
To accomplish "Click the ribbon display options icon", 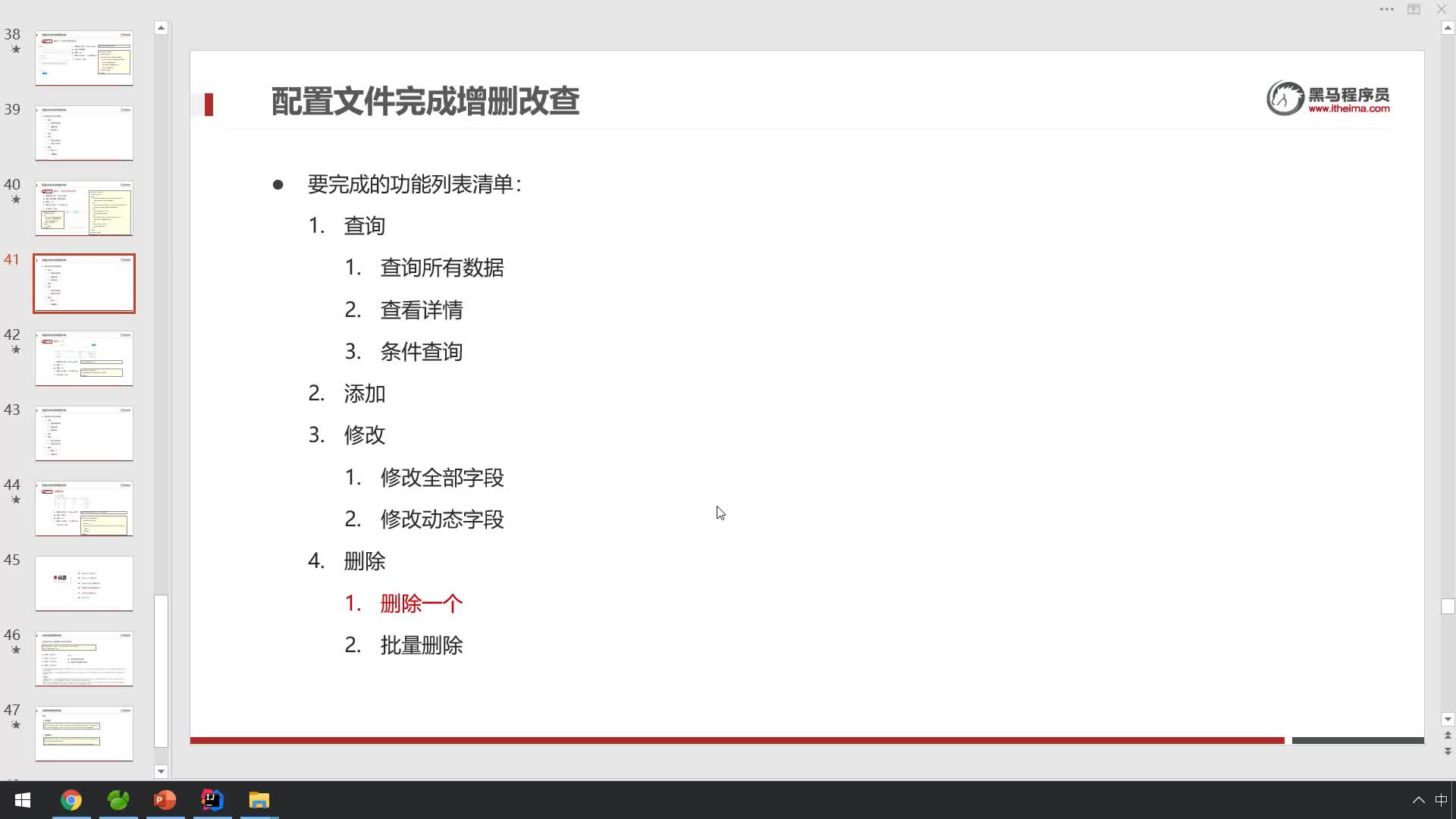I will point(1414,9).
